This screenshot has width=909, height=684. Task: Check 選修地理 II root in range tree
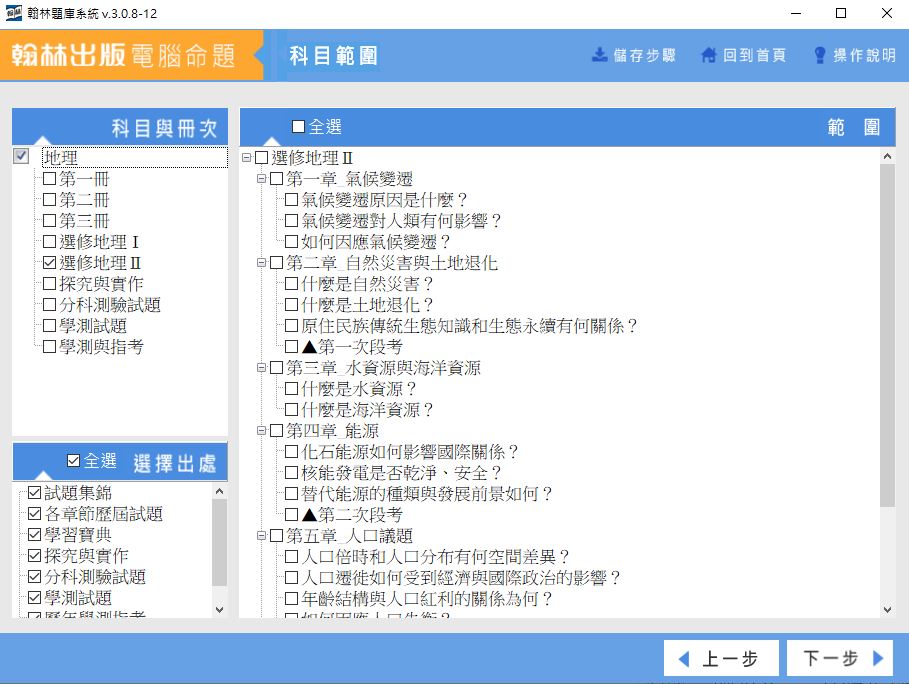click(x=261, y=158)
